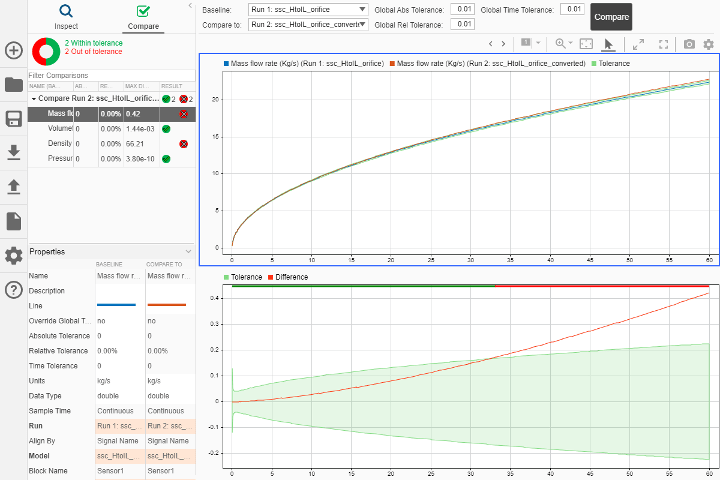Viewport: 720px width, 480px height.
Task: Open the Compare to run dropdown
Action: [x=308, y=24]
